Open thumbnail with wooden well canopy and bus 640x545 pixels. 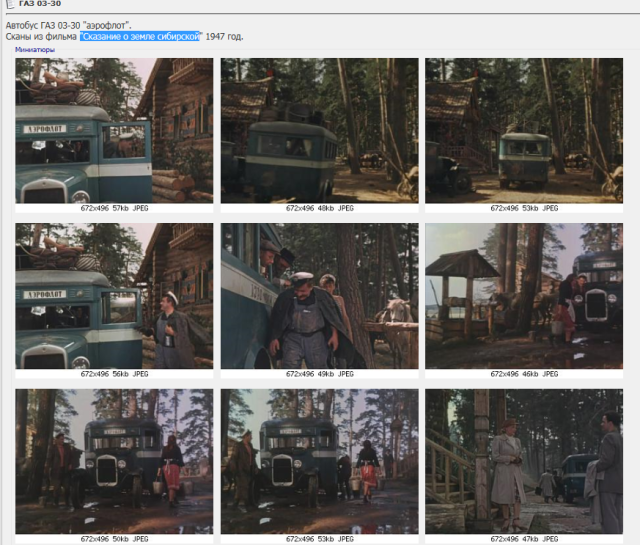[524, 296]
